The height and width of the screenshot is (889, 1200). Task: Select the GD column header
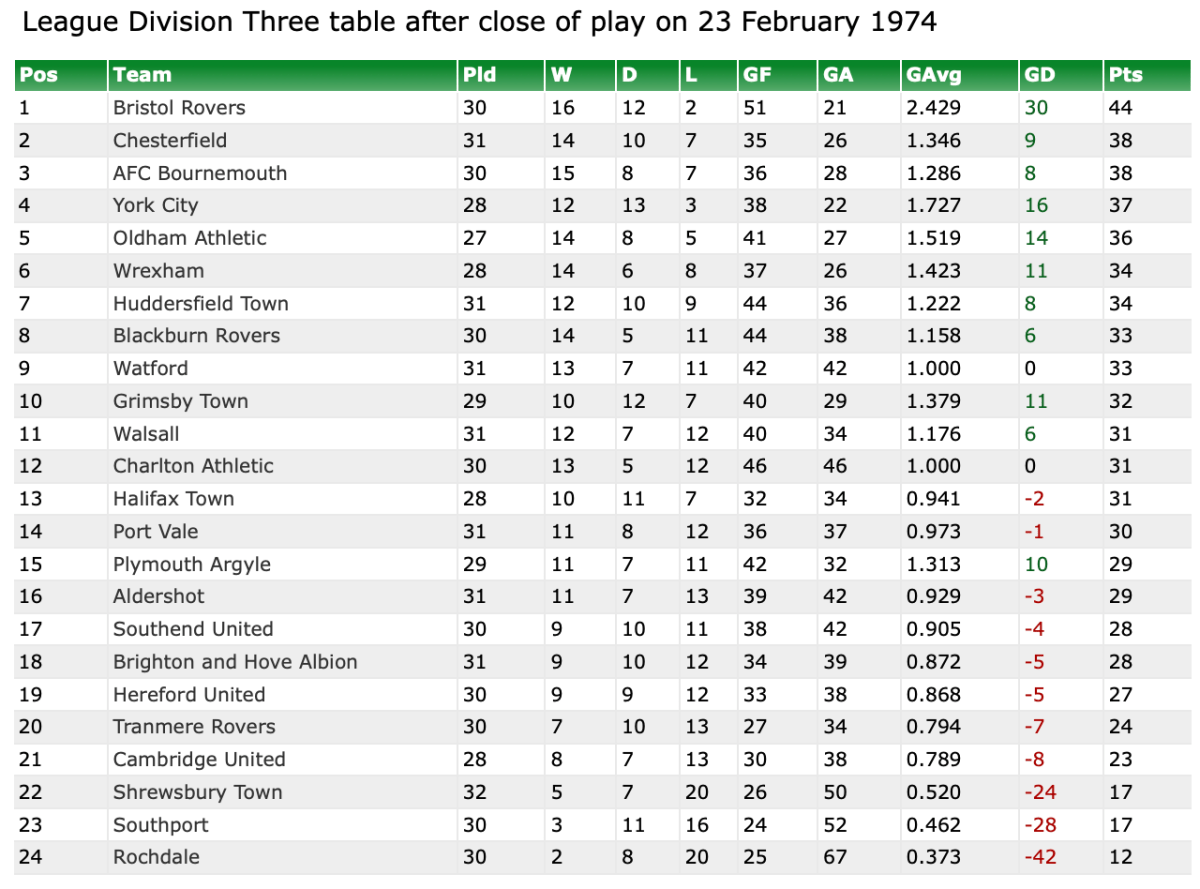pos(1039,75)
